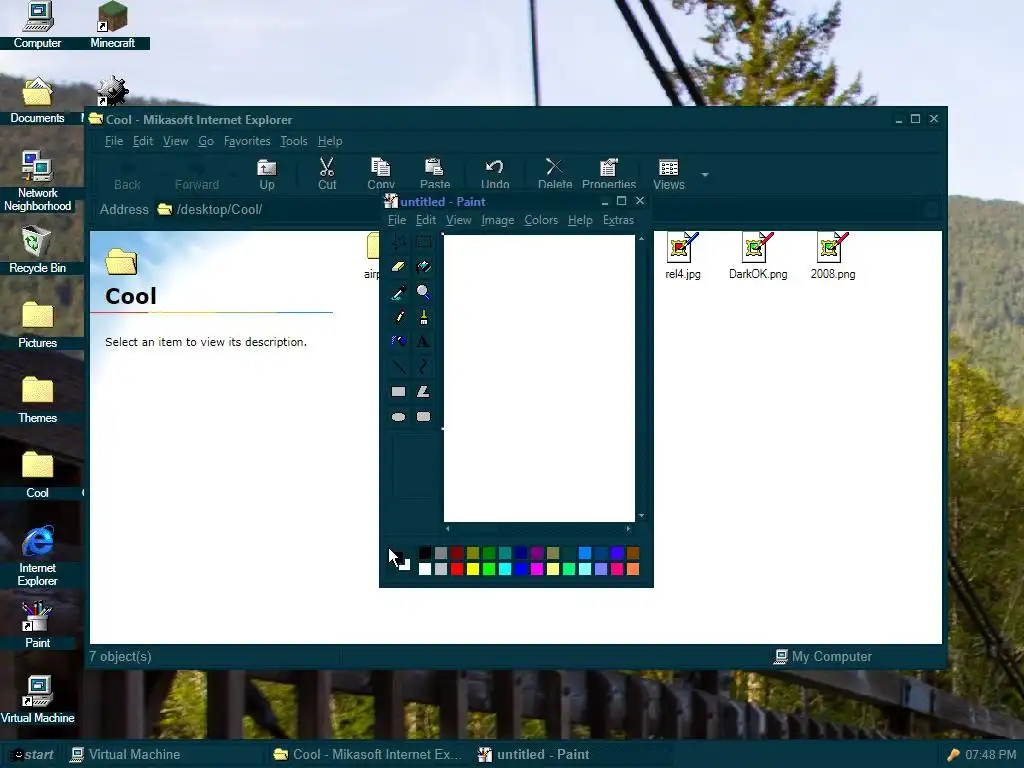Viewport: 1024px width, 768px height.
Task: Open Paint's Image menu
Action: coord(498,220)
